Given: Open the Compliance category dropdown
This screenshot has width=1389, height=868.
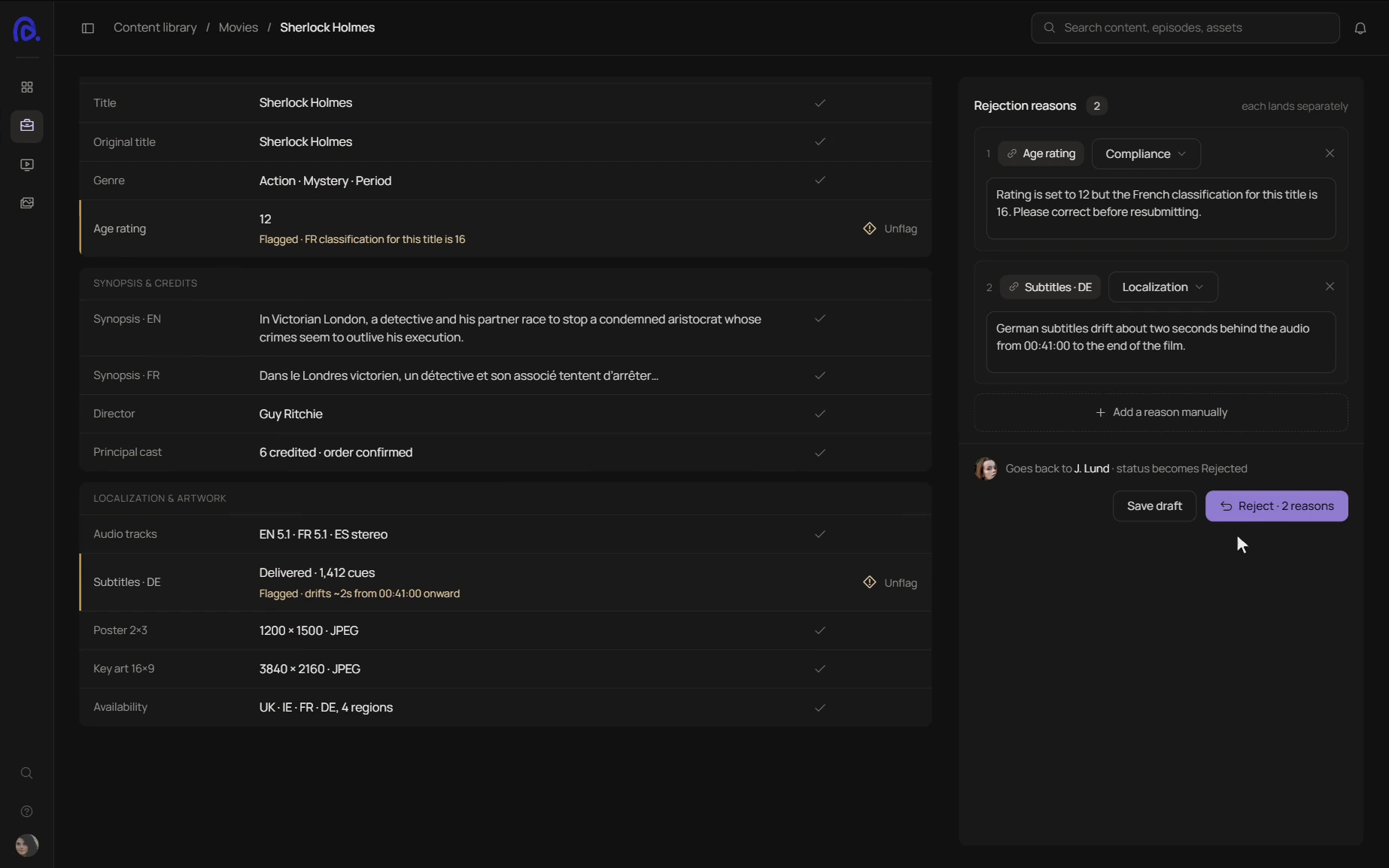Looking at the screenshot, I should coord(1146,153).
